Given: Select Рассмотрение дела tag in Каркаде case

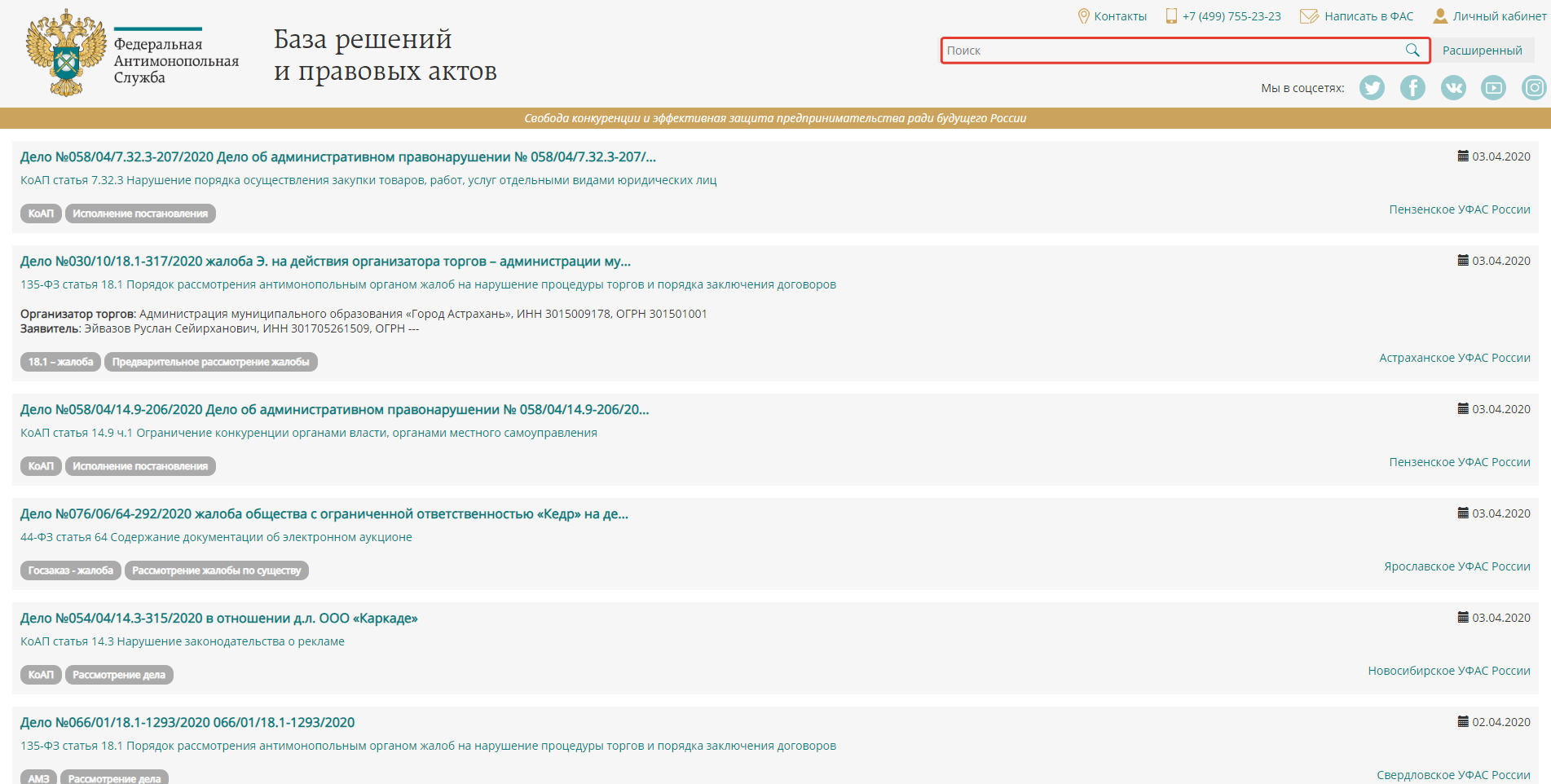Looking at the screenshot, I should [x=119, y=675].
